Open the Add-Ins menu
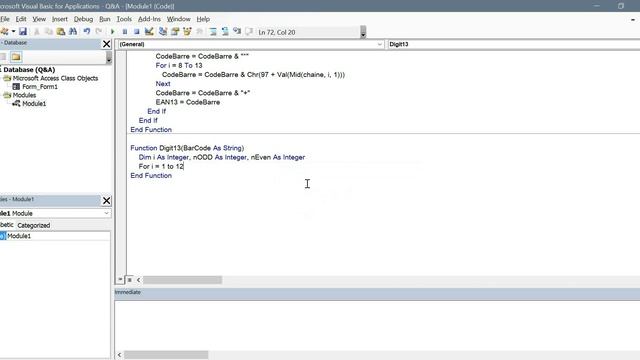The height and width of the screenshot is (360, 640). 149,19
